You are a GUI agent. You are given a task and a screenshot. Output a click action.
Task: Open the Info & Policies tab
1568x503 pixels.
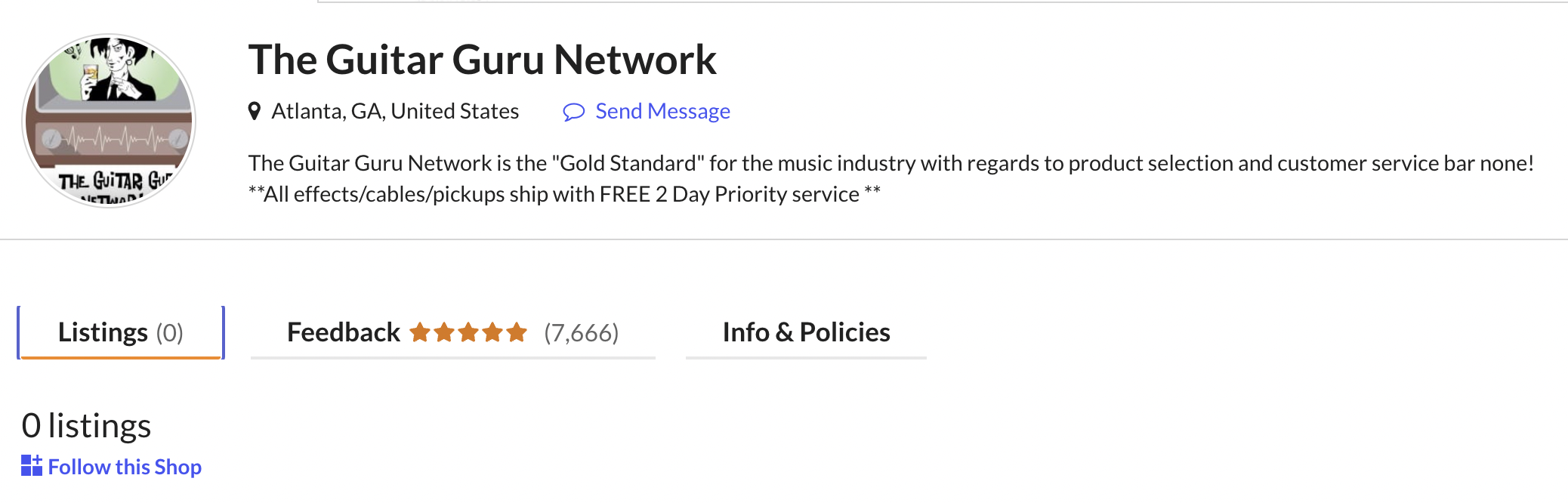pyautogui.click(x=806, y=332)
